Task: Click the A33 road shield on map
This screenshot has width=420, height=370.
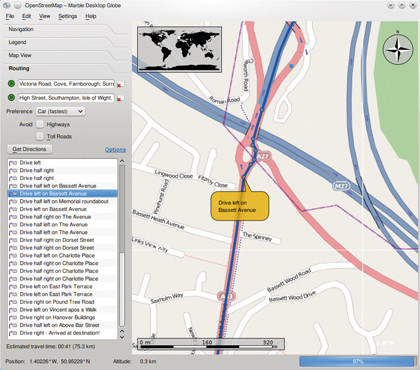Action: click(x=227, y=296)
